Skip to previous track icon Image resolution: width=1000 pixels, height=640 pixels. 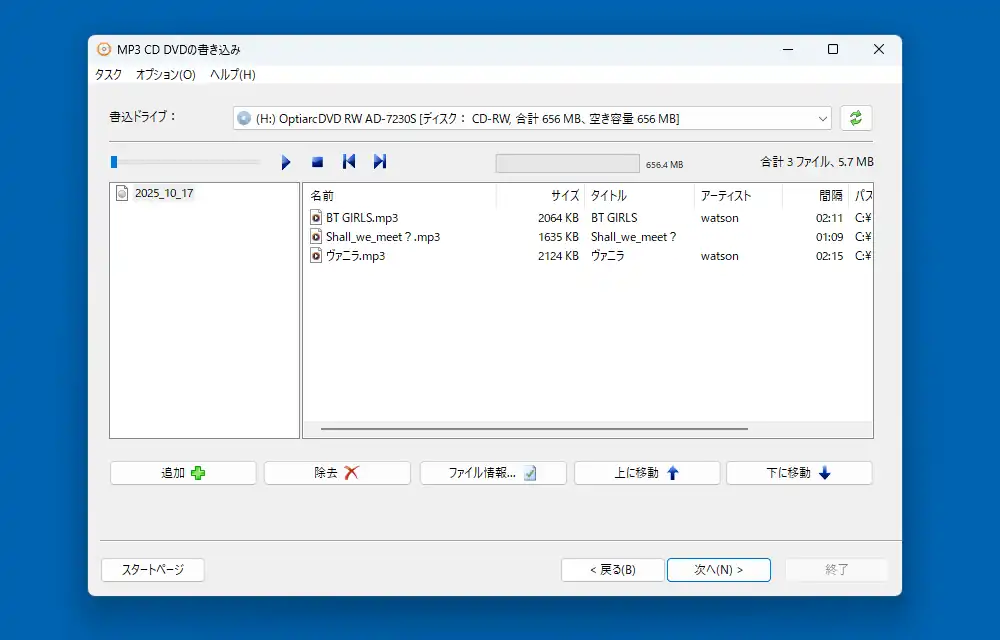click(x=349, y=162)
